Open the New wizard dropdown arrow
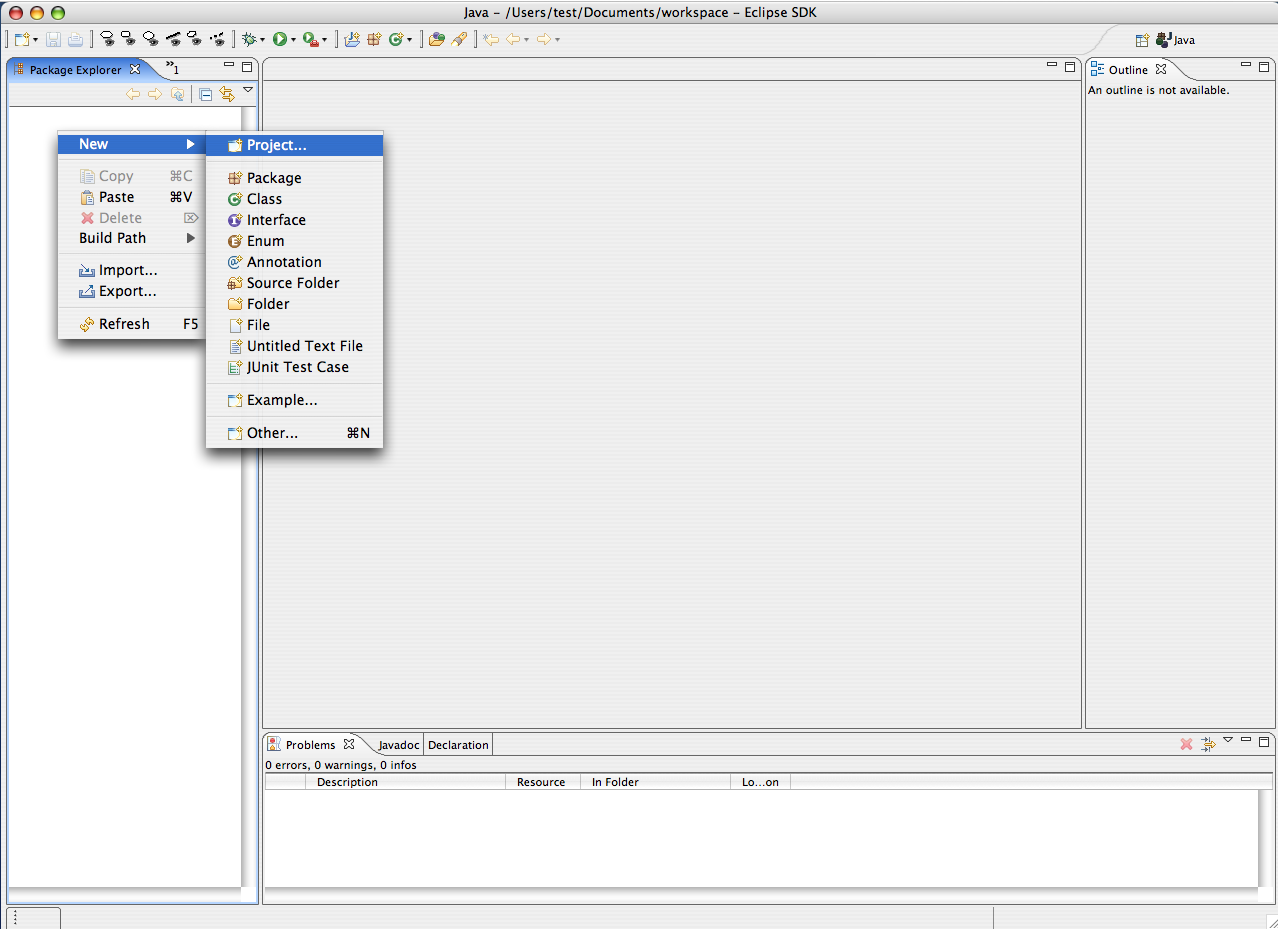1278x929 pixels. [36, 40]
